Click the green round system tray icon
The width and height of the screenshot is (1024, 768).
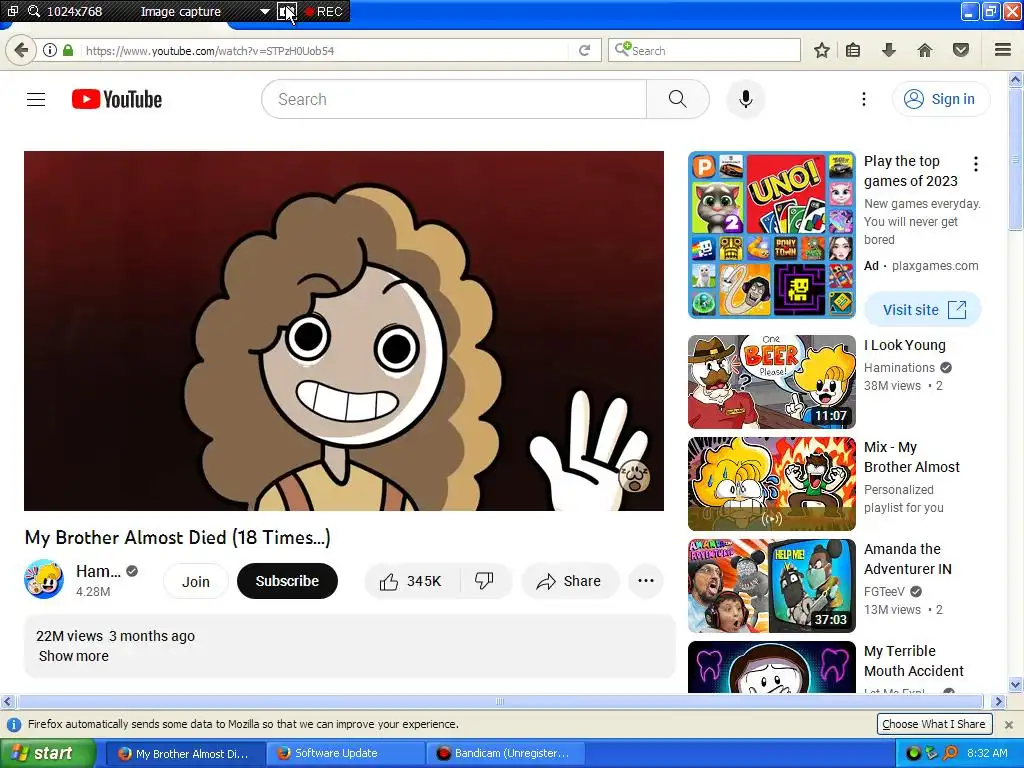point(914,753)
